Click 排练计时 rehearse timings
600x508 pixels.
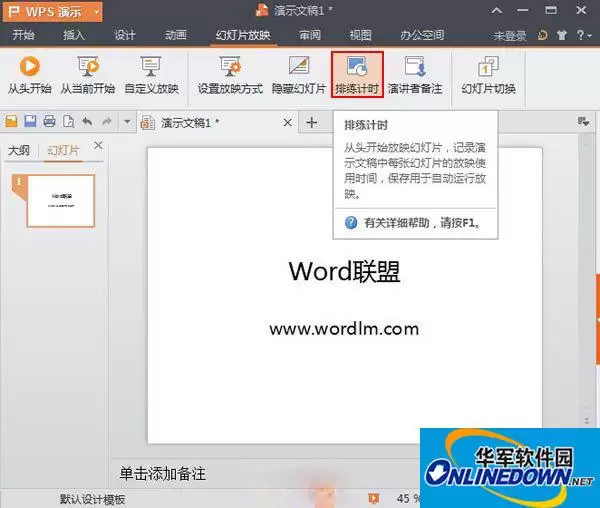357,75
